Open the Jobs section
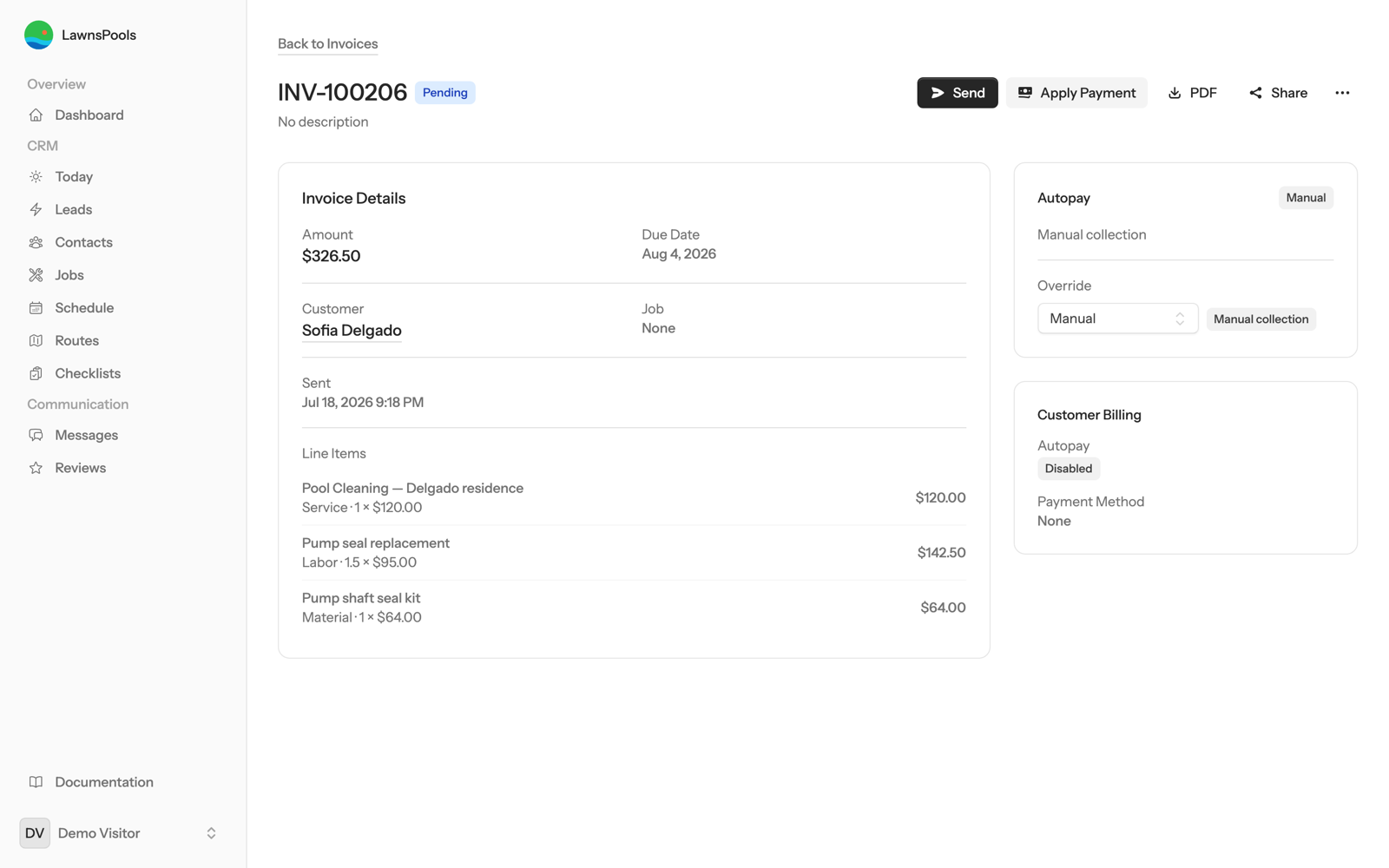 coord(123,275)
